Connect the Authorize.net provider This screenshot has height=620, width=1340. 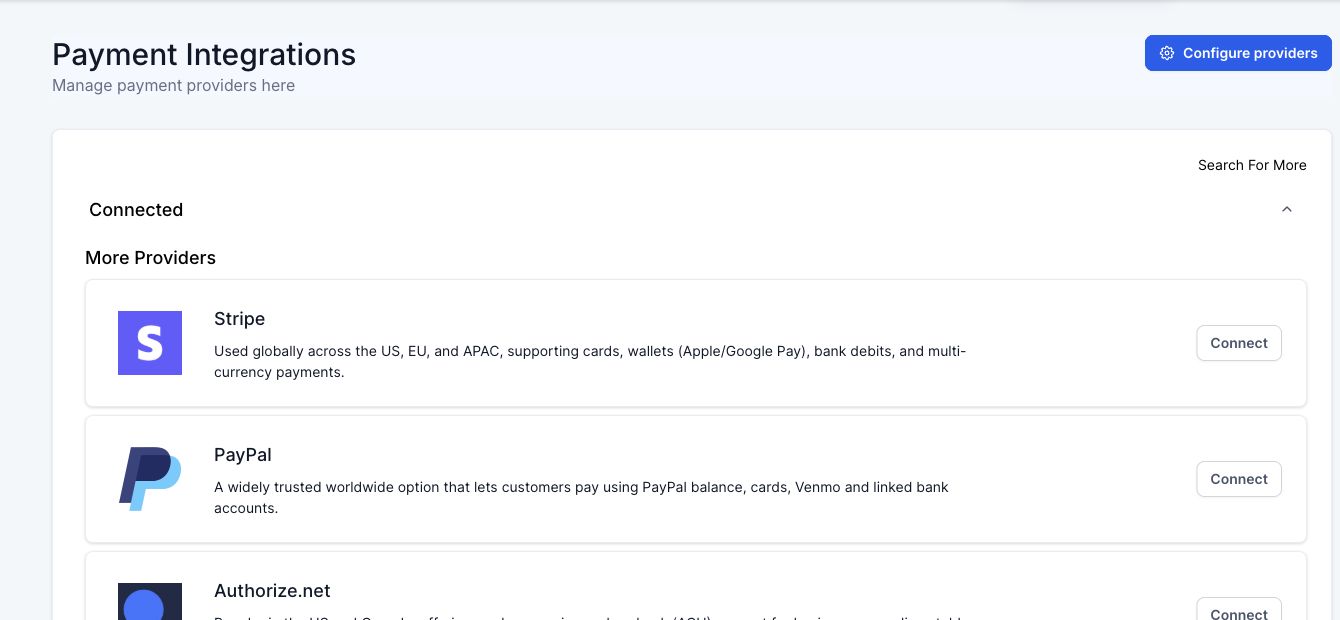[x=1239, y=609]
